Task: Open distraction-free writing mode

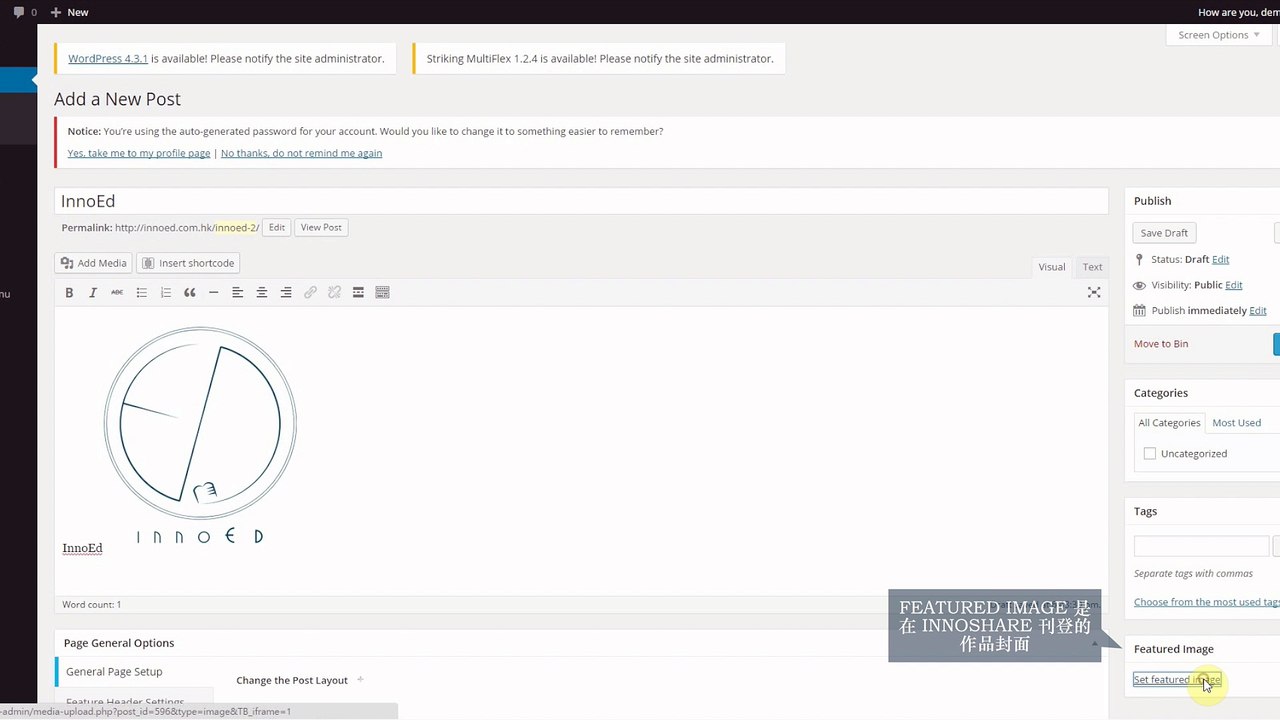Action: (1094, 292)
